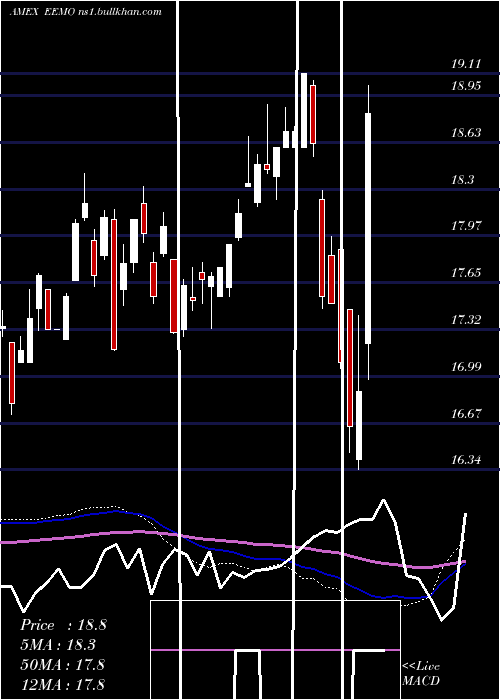Click the 19.11 price axis label
Screen dimensions: 500x700
pos(466,64)
